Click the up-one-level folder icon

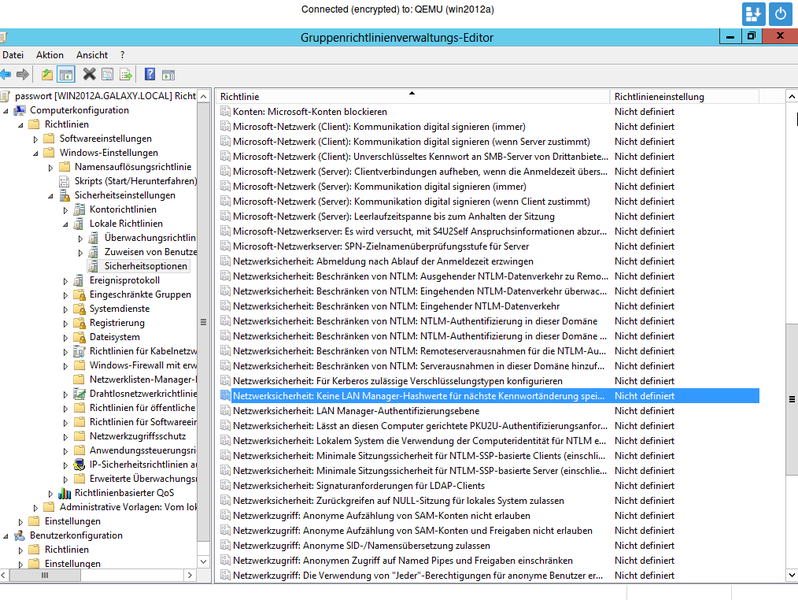(47, 74)
